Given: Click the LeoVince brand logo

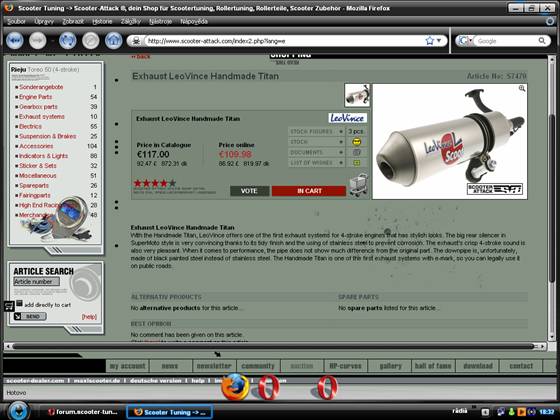Looking at the screenshot, I should [347, 118].
